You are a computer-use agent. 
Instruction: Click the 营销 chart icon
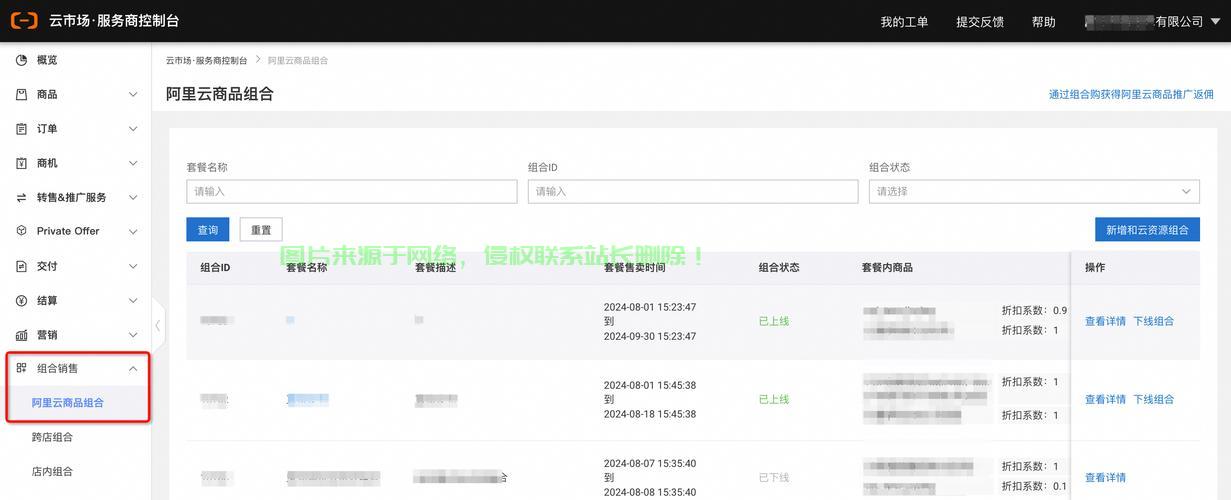tap(22, 335)
